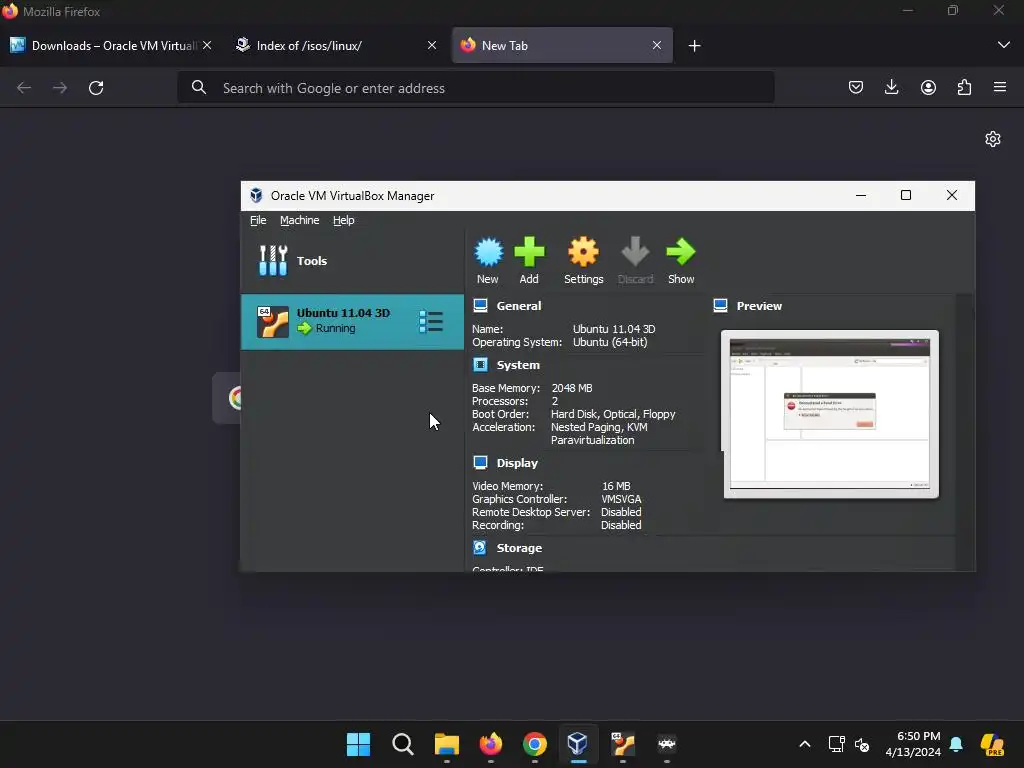
Task: Close the Downloads – Oracle VM VirtualBox tab
Action: (207, 45)
